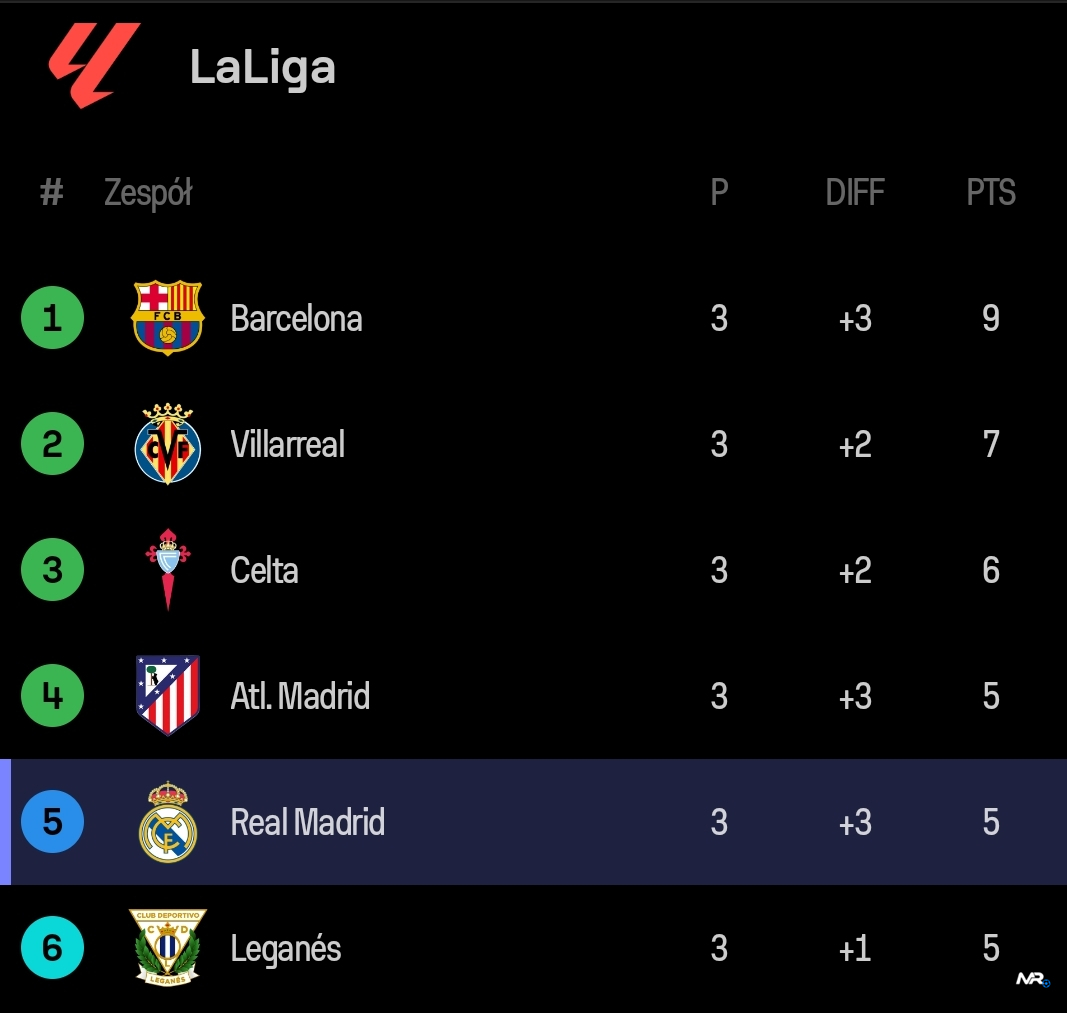
Task: Click the watermark logo in the corner
Action: (1033, 979)
